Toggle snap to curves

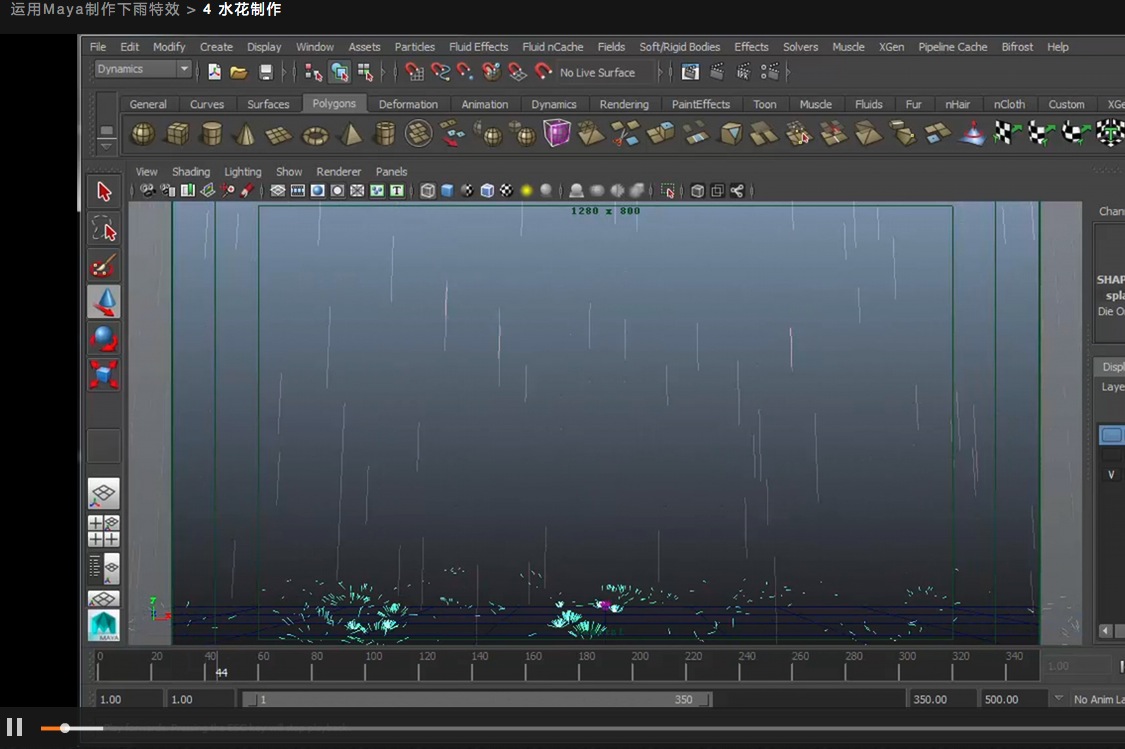pyautogui.click(x=441, y=72)
